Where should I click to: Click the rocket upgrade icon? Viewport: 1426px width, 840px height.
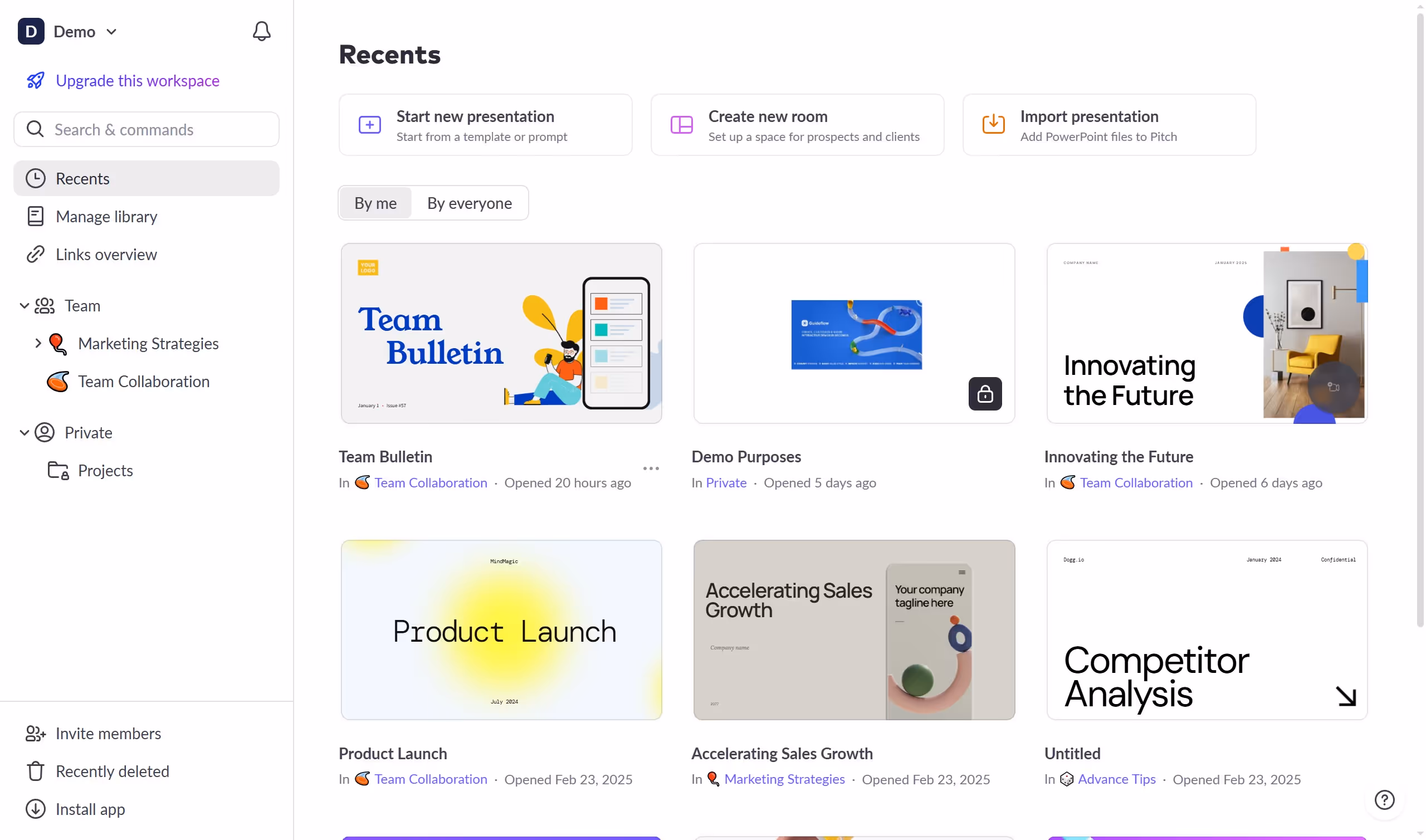click(x=36, y=80)
